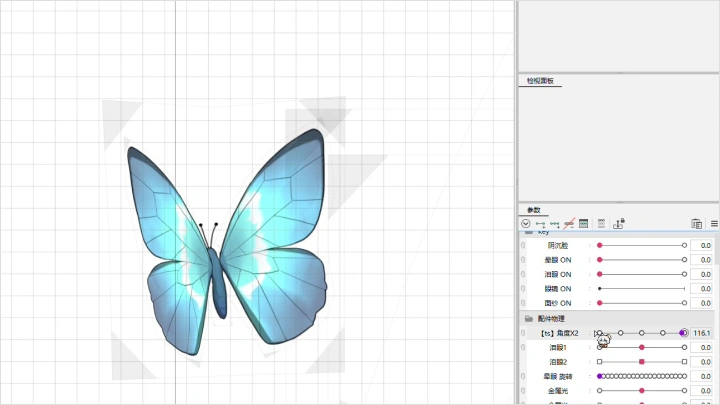Click the 晕眼 ON parameter slider
Screen dimensions: 720x405
[x=641, y=260]
